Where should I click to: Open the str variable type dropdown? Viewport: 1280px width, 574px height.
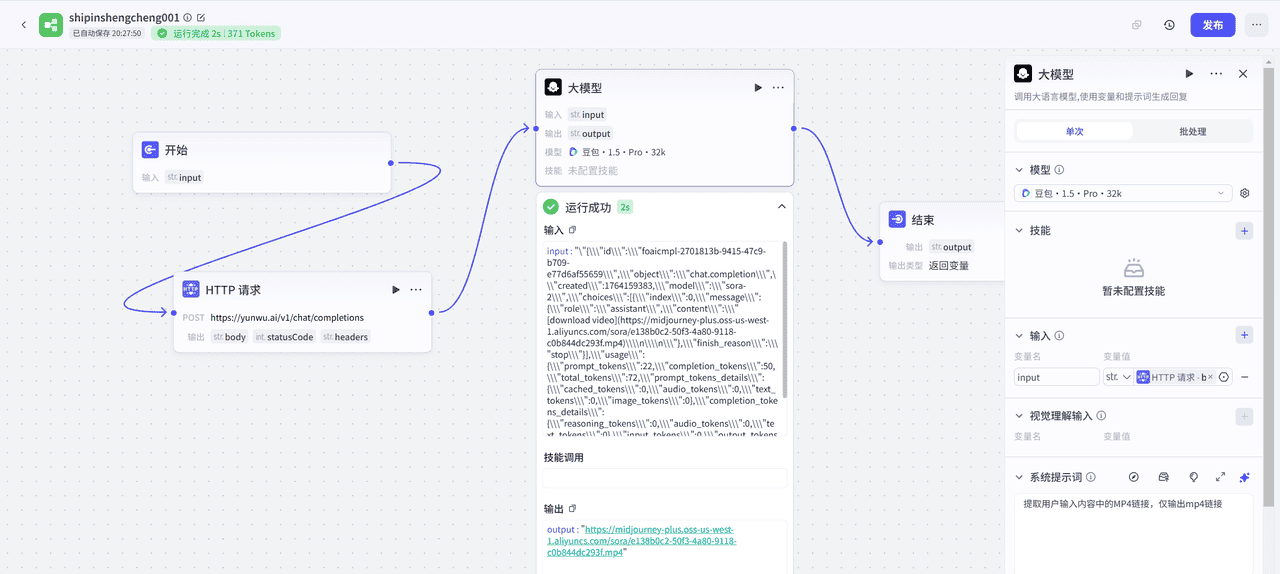1118,377
